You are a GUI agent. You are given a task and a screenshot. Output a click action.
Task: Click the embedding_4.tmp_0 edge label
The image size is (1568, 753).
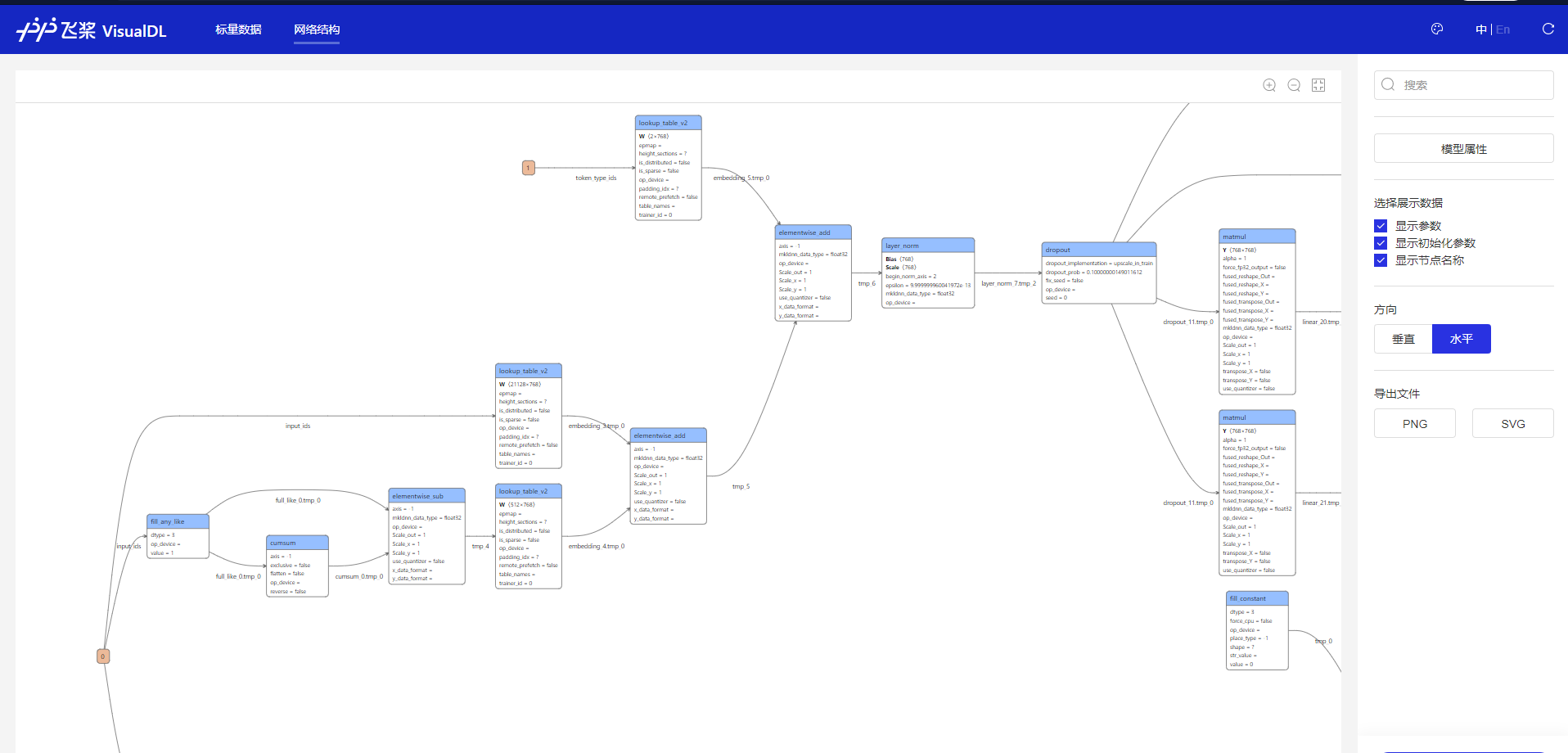pos(597,546)
